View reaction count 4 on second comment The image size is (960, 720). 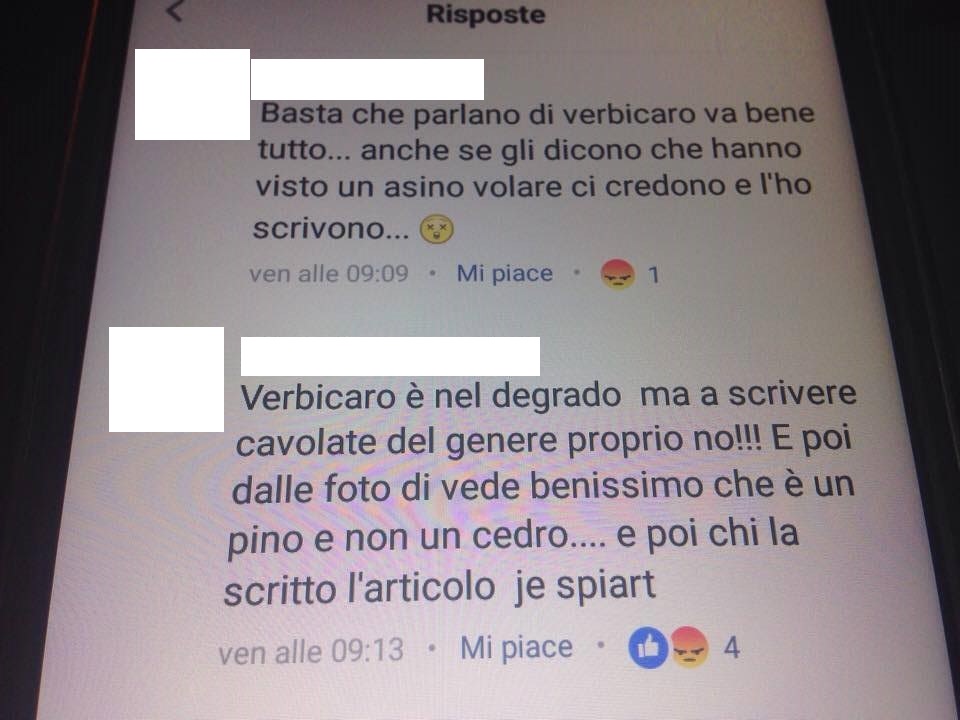pyautogui.click(x=732, y=647)
